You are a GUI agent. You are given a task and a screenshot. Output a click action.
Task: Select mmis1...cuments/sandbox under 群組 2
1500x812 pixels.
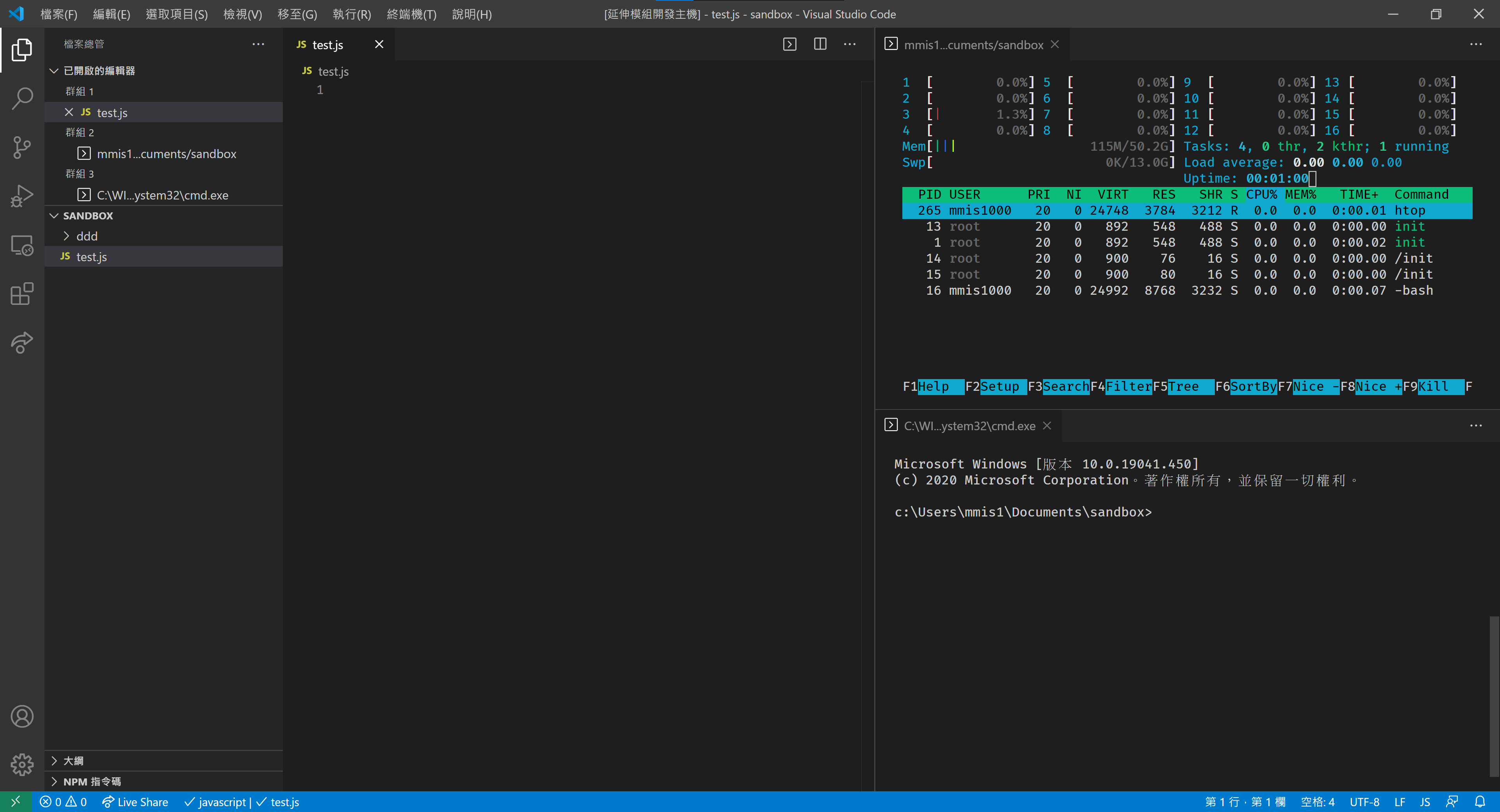coord(163,154)
